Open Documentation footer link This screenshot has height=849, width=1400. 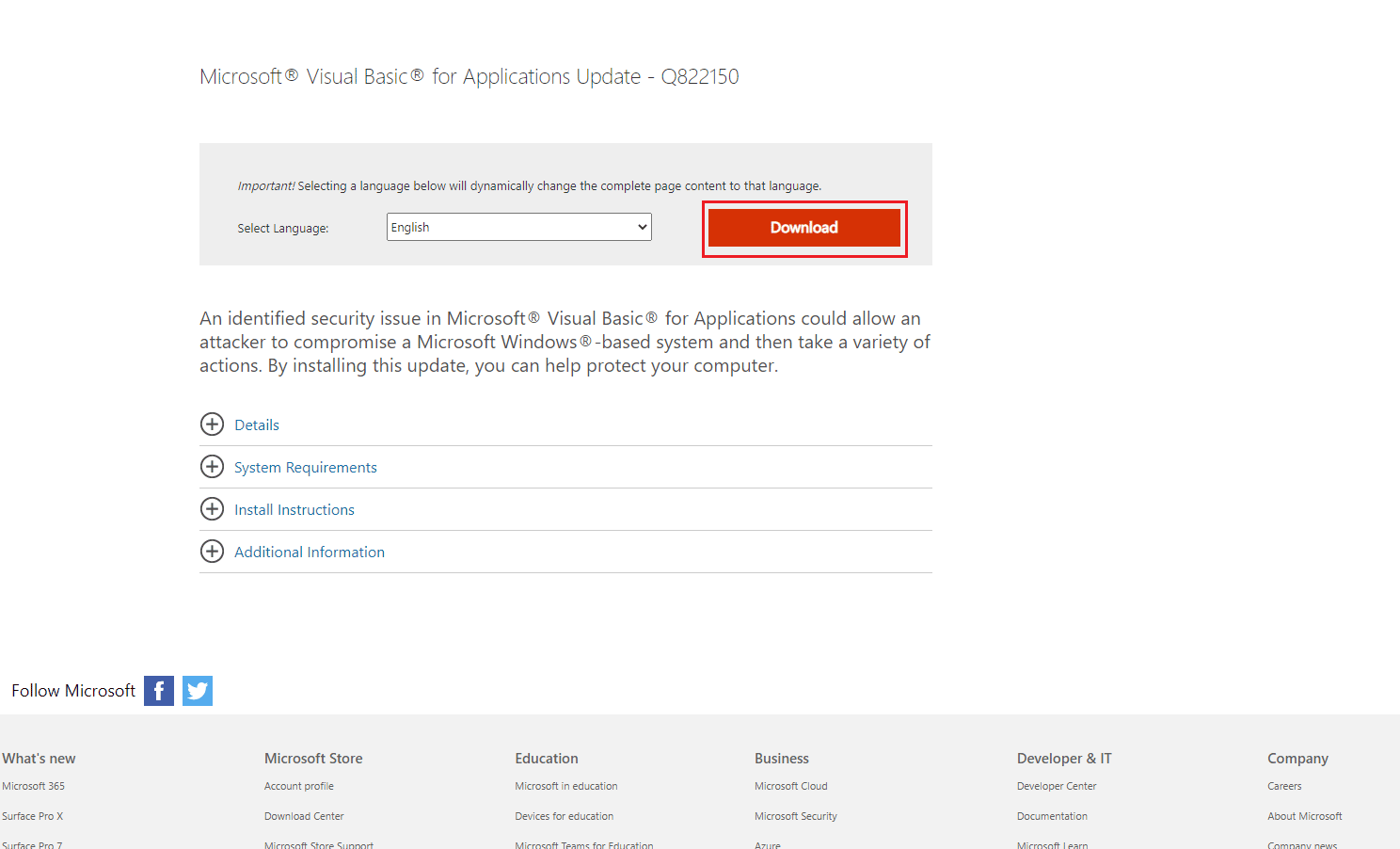click(1052, 816)
